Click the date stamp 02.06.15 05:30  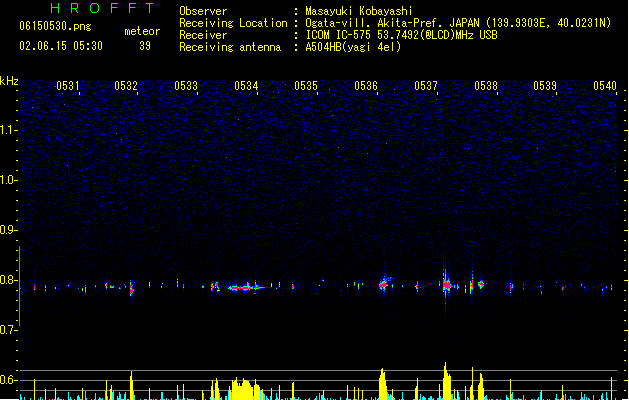tap(61, 46)
